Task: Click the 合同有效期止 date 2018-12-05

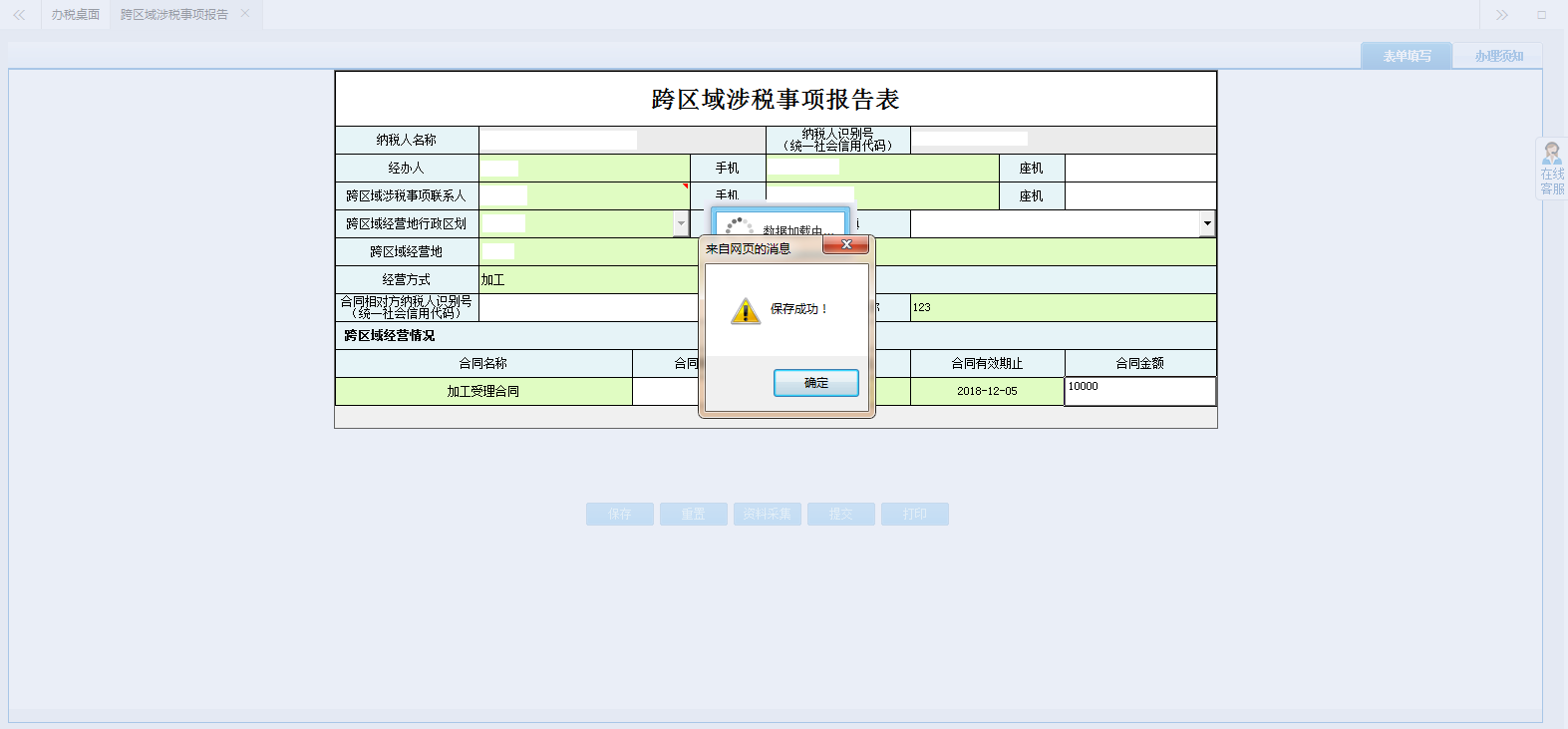Action: tap(987, 392)
